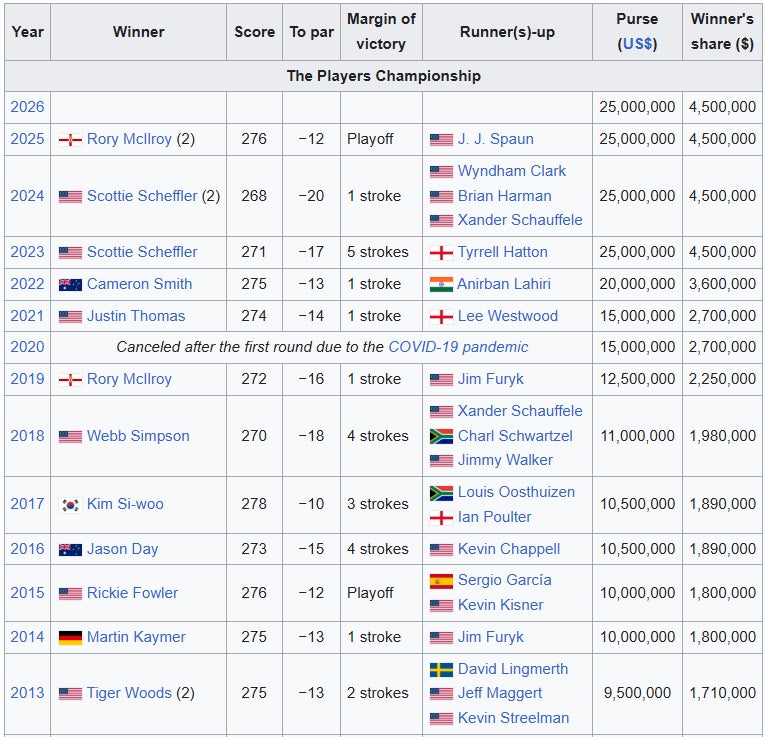The width and height of the screenshot is (765, 737).
Task: Click the Indian flag next to Anirban Lahiri
Action: pos(441,284)
